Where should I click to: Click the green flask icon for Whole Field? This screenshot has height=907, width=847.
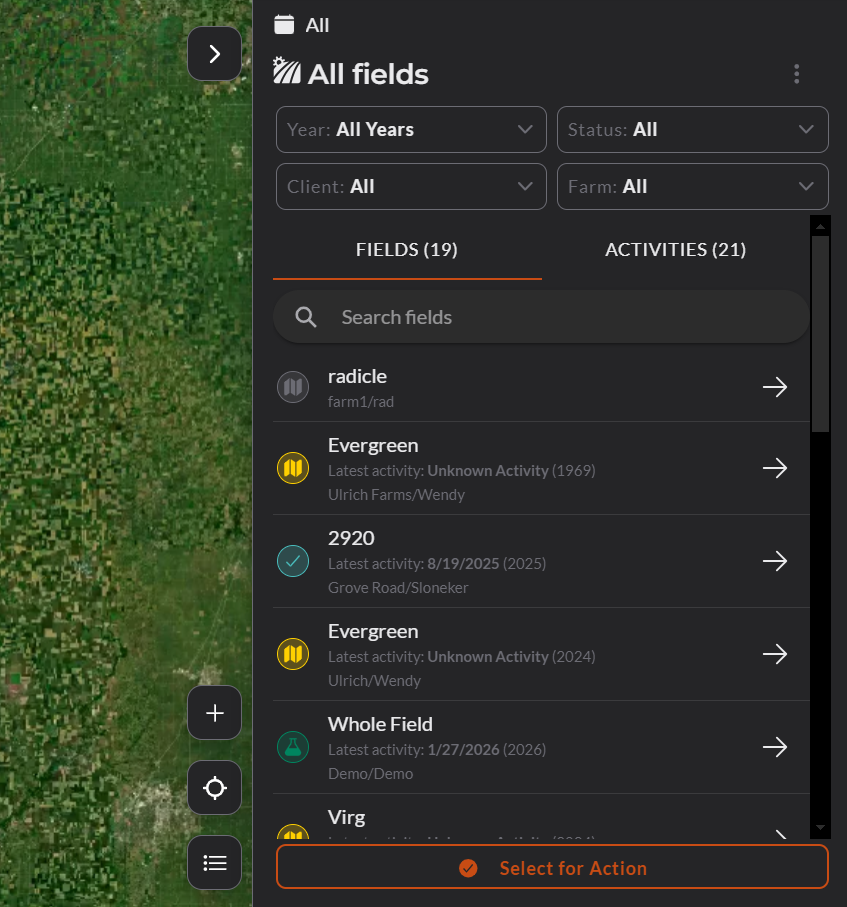[x=293, y=747]
